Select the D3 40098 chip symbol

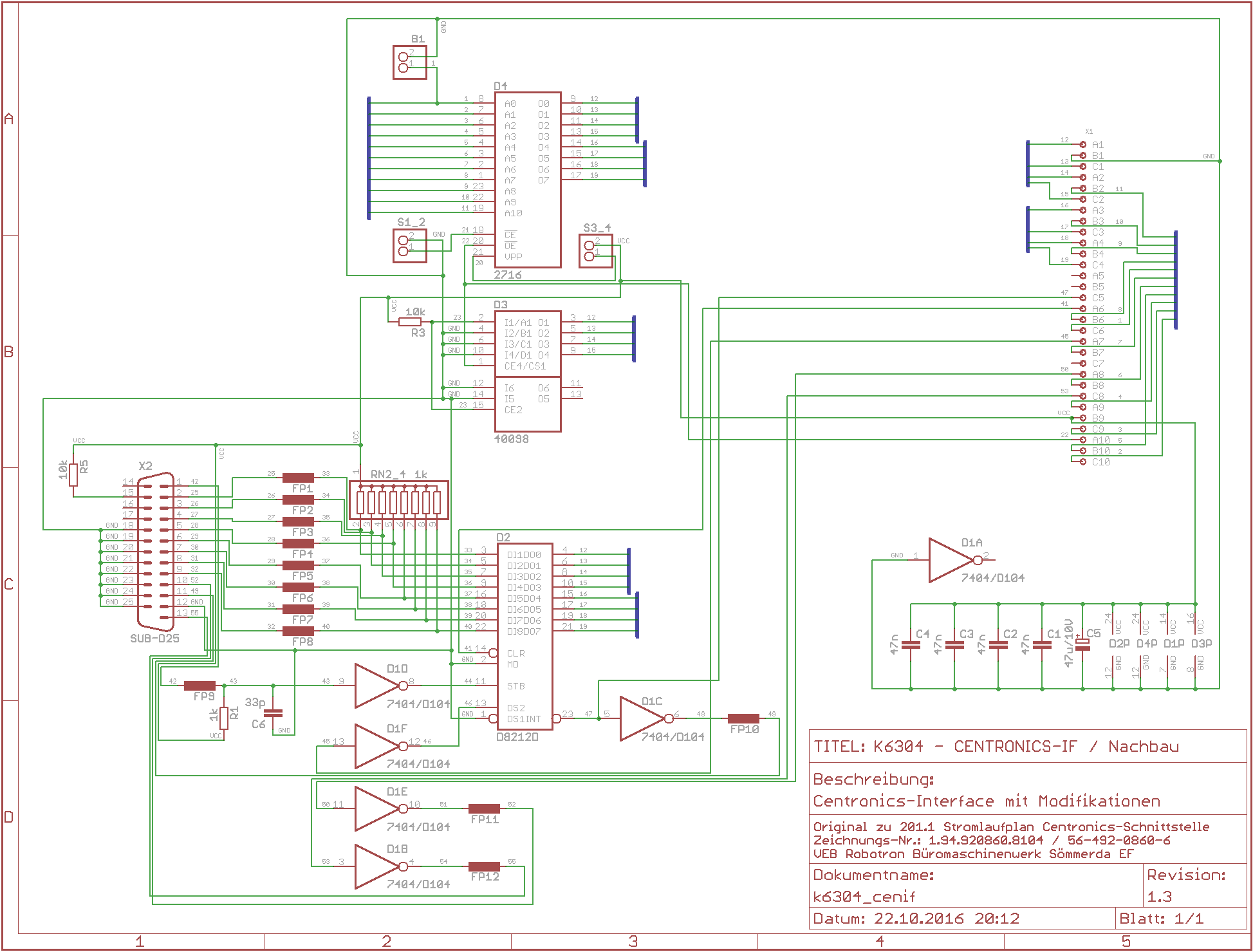click(x=527, y=371)
